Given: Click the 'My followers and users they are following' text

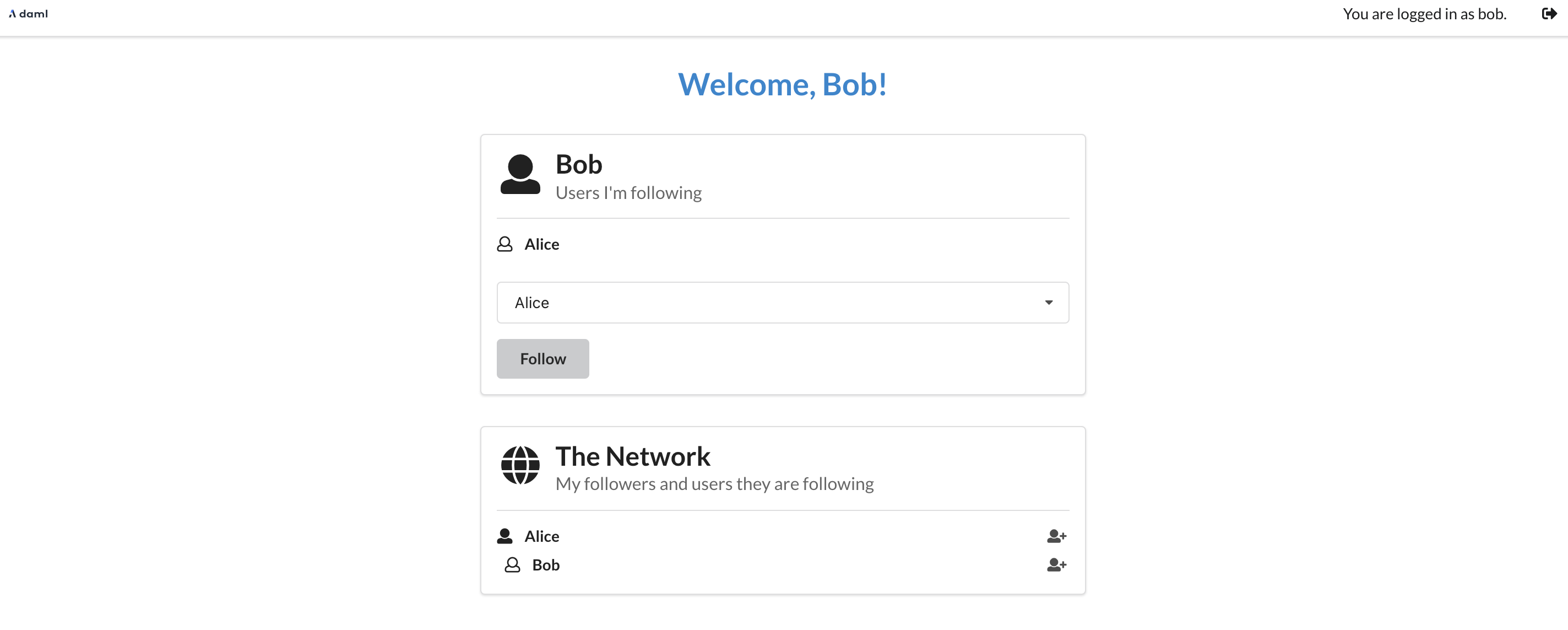Looking at the screenshot, I should click(x=714, y=484).
